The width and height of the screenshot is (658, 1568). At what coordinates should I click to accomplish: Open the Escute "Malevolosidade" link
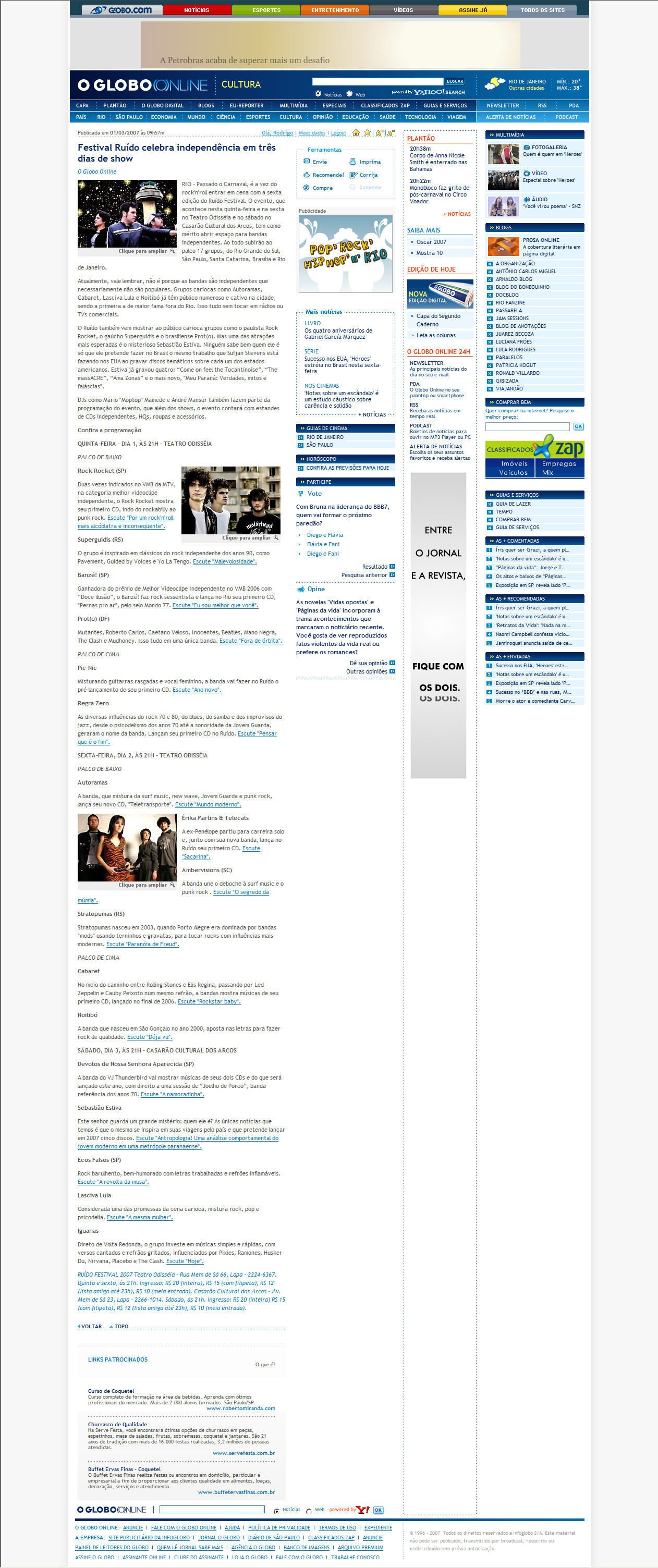(x=225, y=561)
